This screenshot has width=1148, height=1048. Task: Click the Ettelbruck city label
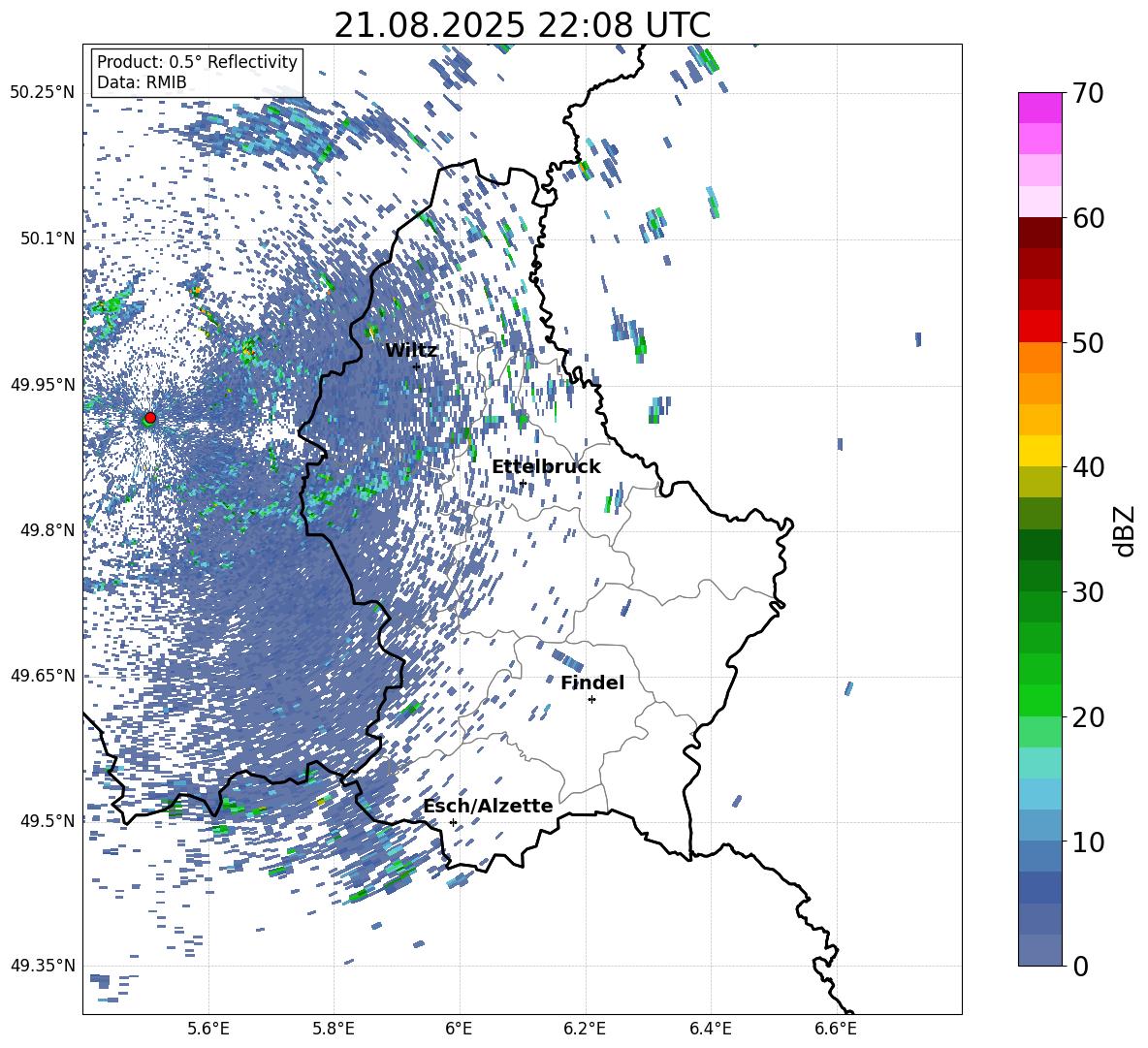tap(546, 467)
